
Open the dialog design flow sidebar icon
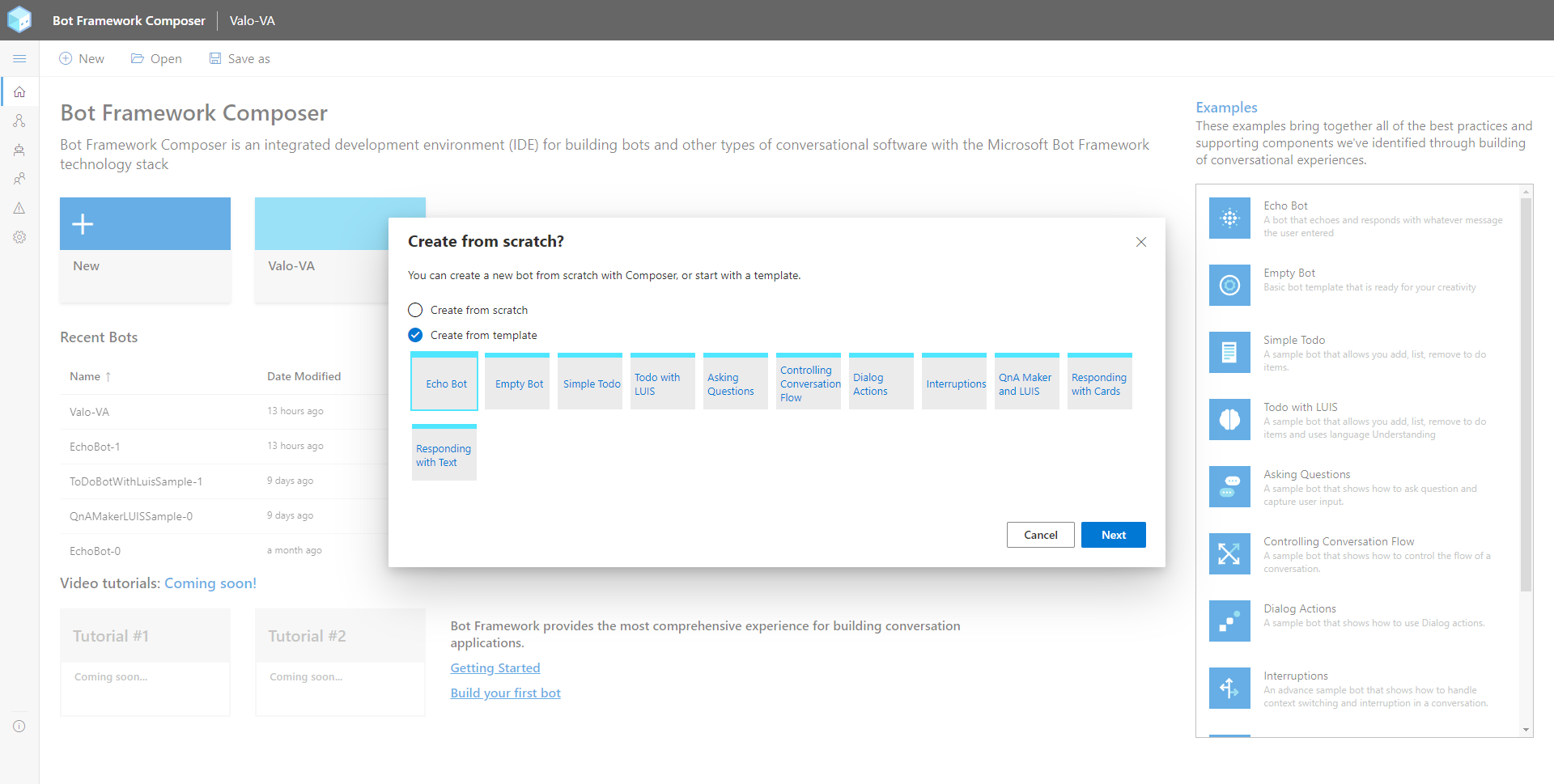(x=19, y=121)
